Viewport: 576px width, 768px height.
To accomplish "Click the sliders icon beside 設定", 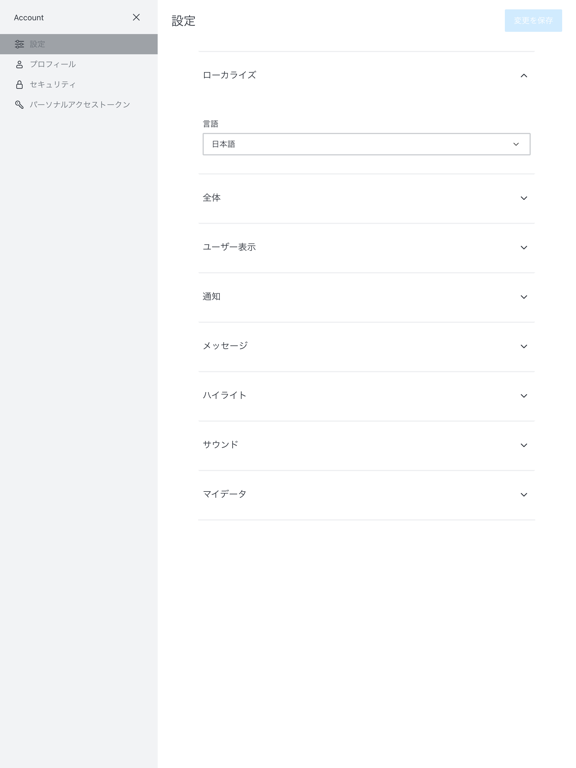I will tap(19, 44).
